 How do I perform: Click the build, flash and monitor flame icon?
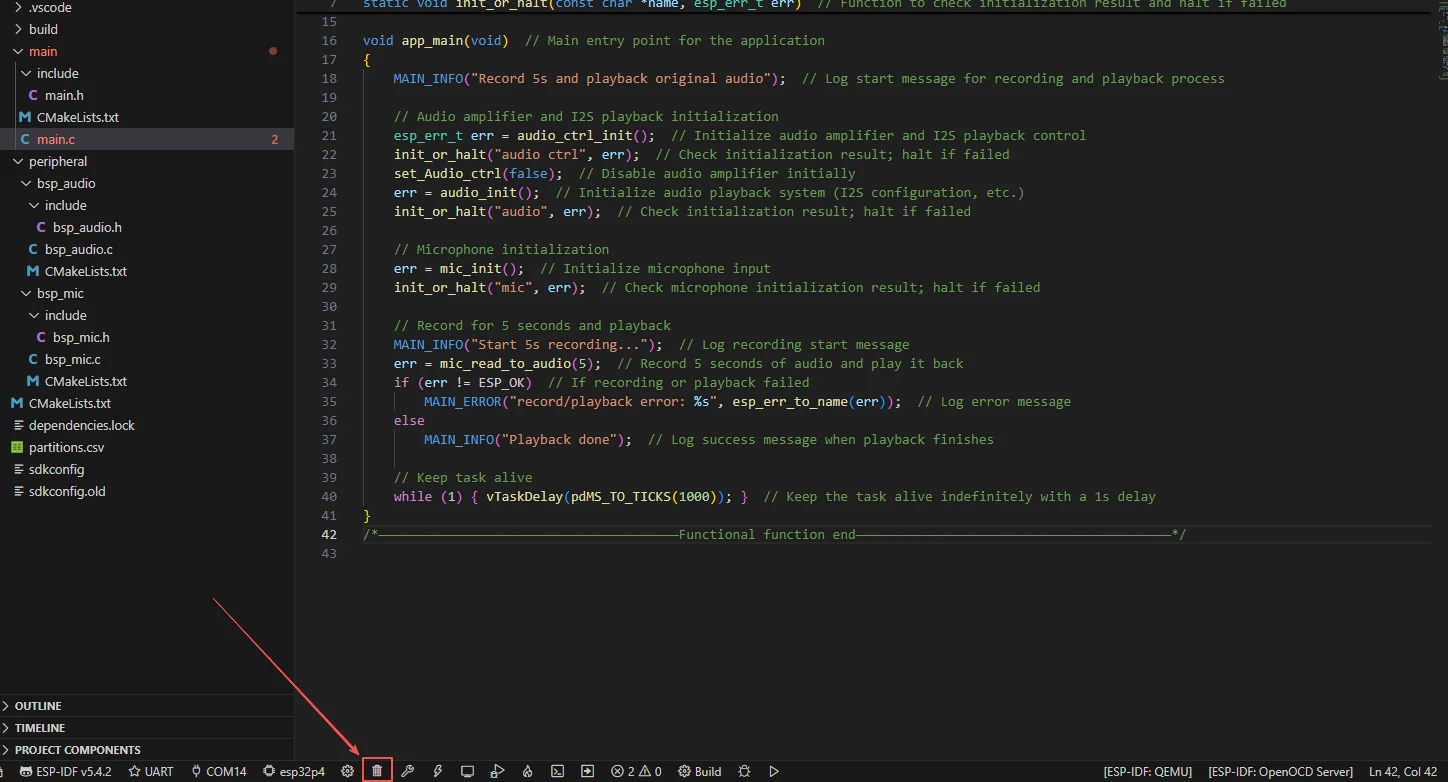[527, 771]
